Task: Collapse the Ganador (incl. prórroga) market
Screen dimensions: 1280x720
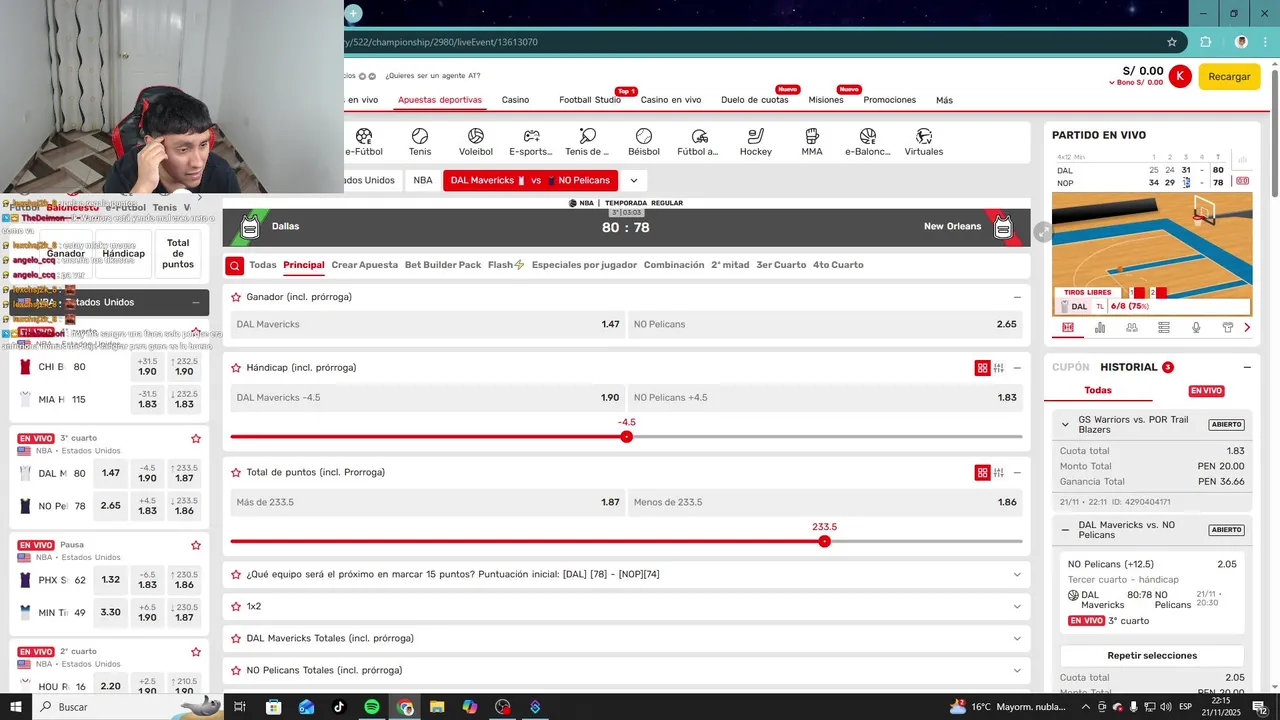Action: coord(1017,297)
